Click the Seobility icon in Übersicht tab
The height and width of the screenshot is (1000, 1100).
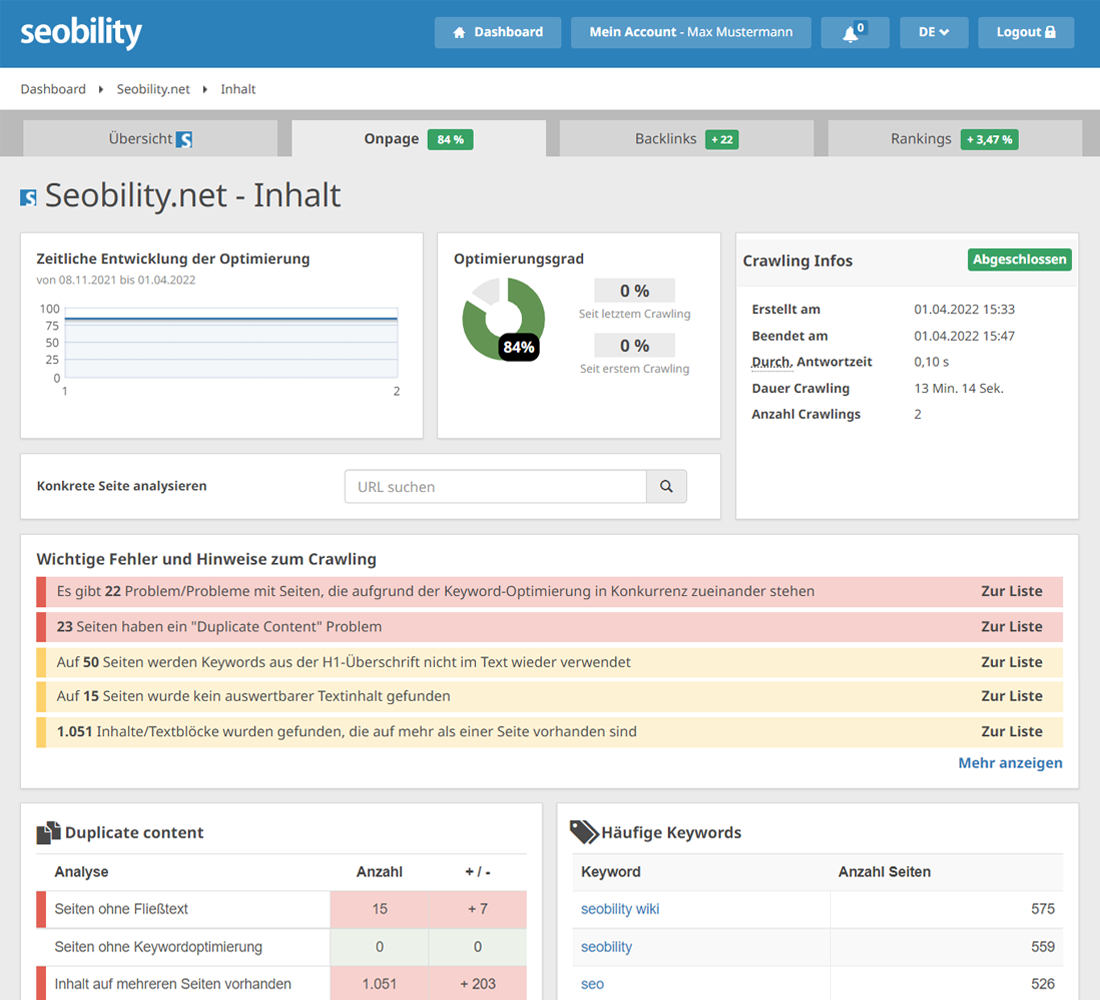[184, 139]
